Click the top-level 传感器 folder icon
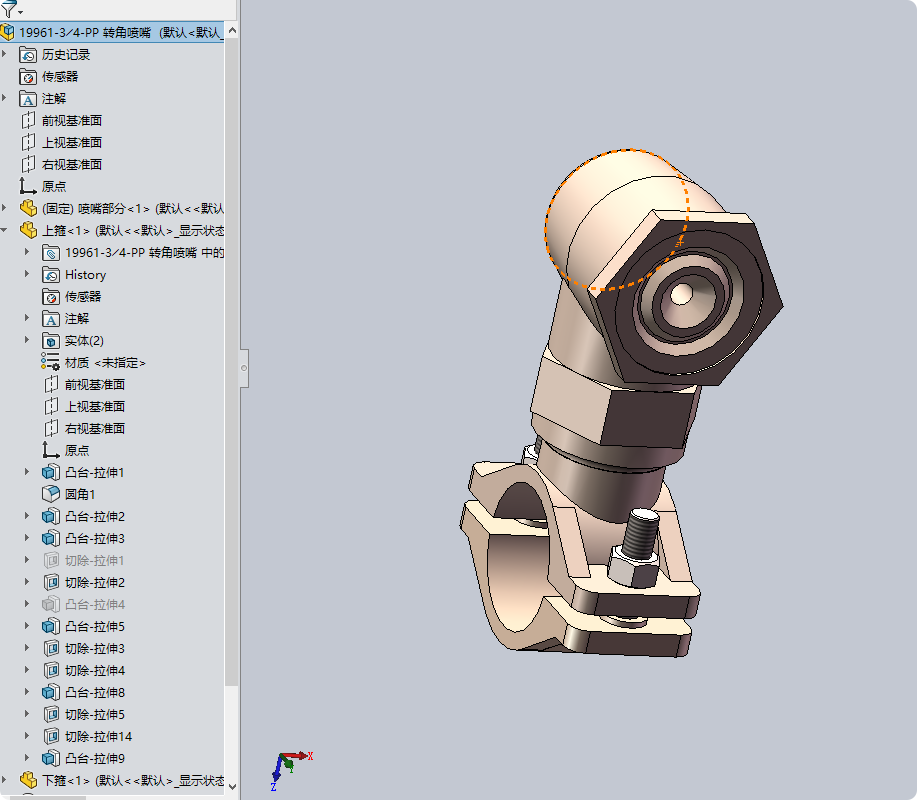The width and height of the screenshot is (917, 800). (28, 77)
